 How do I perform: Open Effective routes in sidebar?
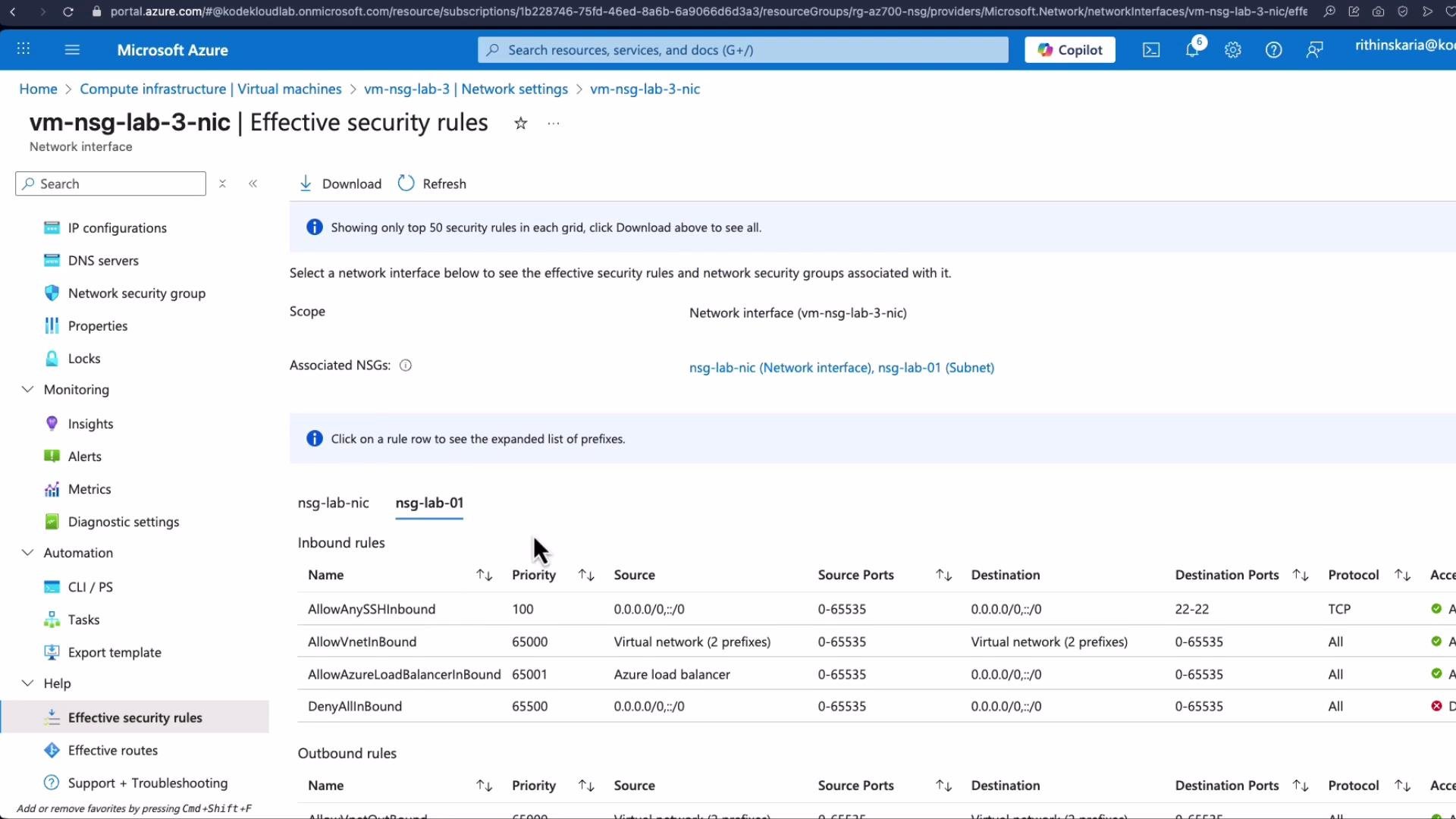[x=113, y=750]
